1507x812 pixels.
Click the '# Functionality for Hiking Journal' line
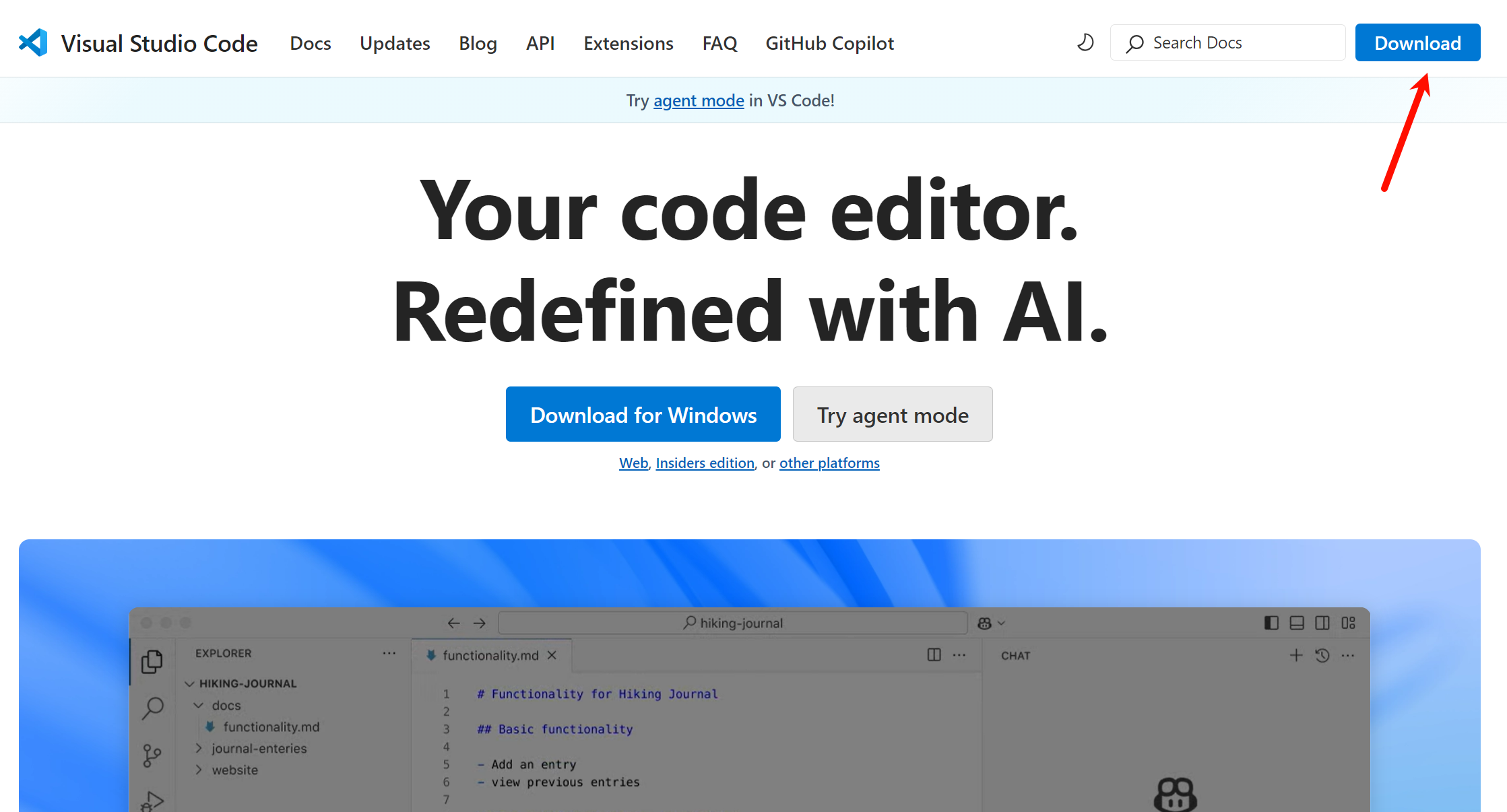click(598, 693)
